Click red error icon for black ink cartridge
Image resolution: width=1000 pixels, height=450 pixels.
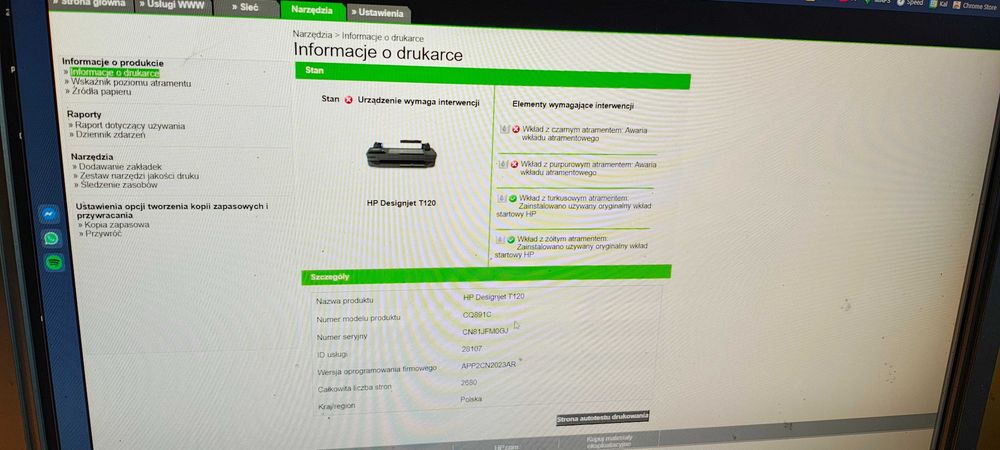click(515, 129)
